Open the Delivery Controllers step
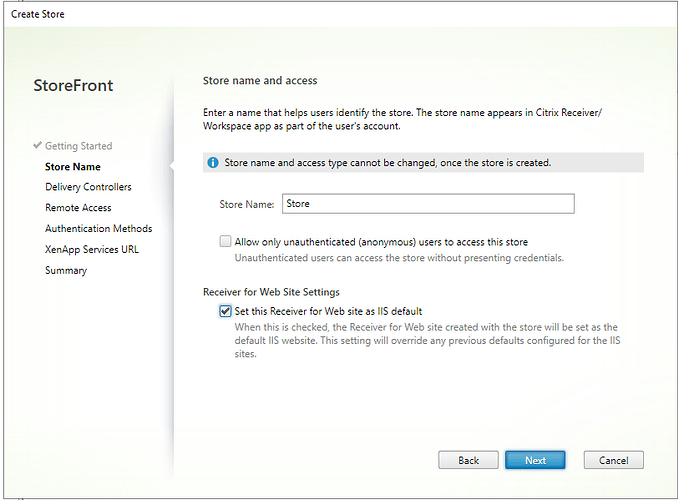The image size is (678, 500). point(88,187)
